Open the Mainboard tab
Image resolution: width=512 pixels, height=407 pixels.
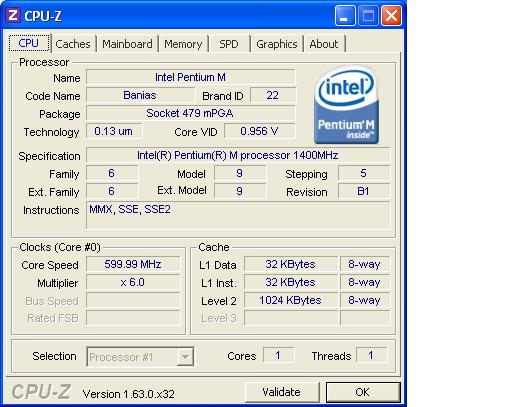(127, 44)
